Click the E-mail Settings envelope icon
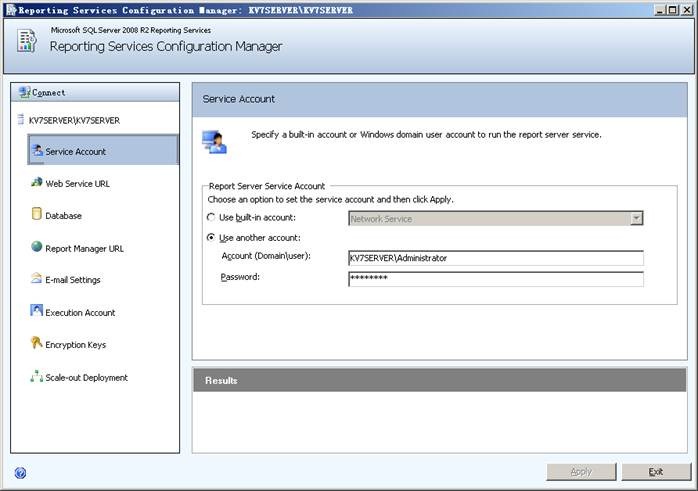The height and width of the screenshot is (491, 698). (37, 279)
